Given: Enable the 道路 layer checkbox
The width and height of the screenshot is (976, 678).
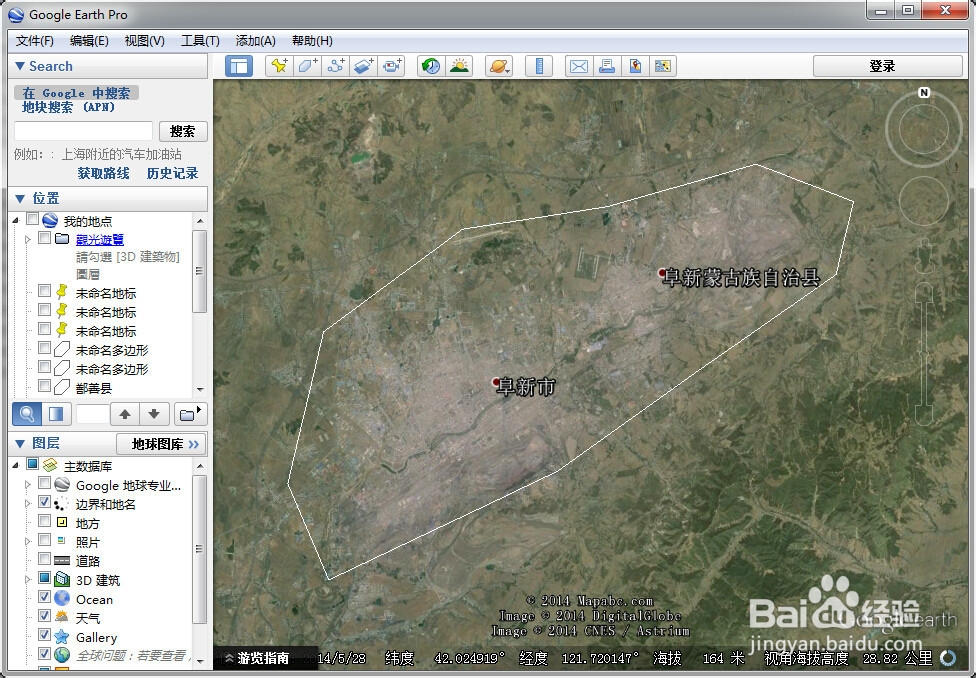Looking at the screenshot, I should click(x=44, y=558).
